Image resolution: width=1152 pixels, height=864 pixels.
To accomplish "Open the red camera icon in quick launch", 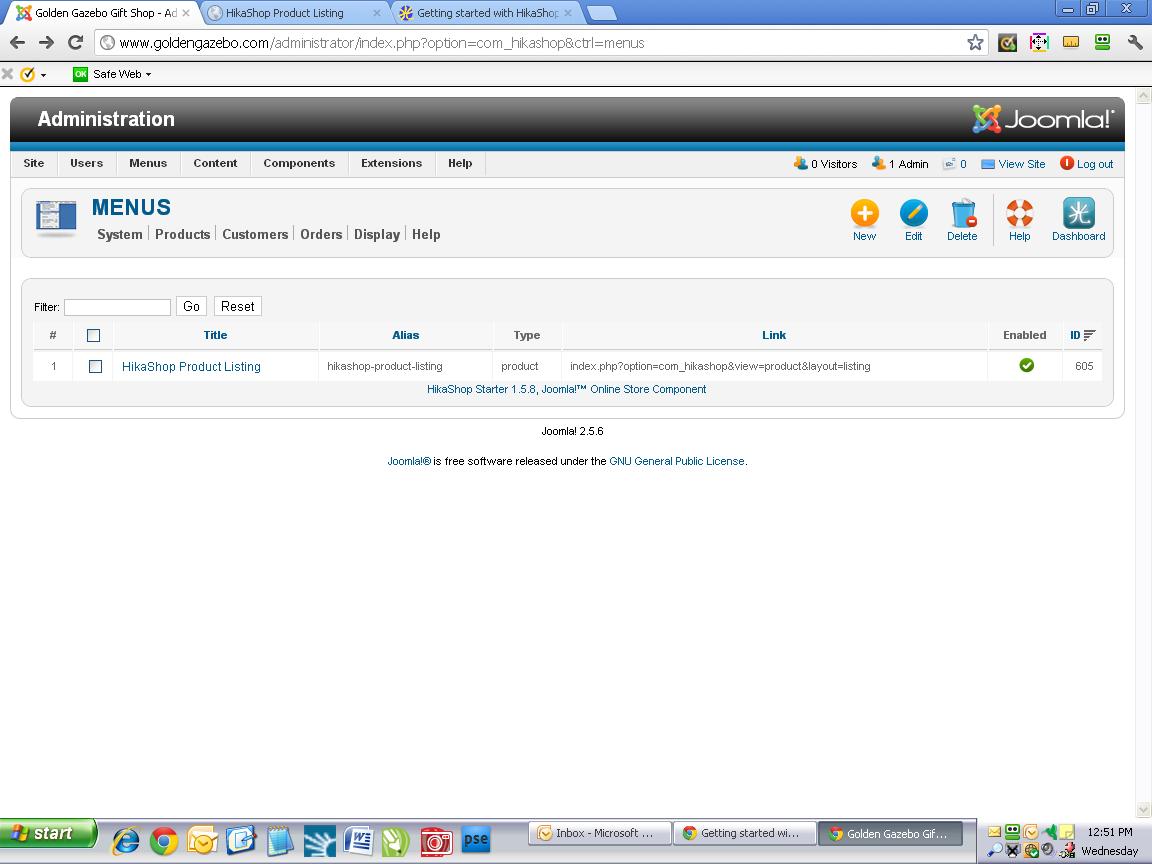I will pyautogui.click(x=436, y=841).
